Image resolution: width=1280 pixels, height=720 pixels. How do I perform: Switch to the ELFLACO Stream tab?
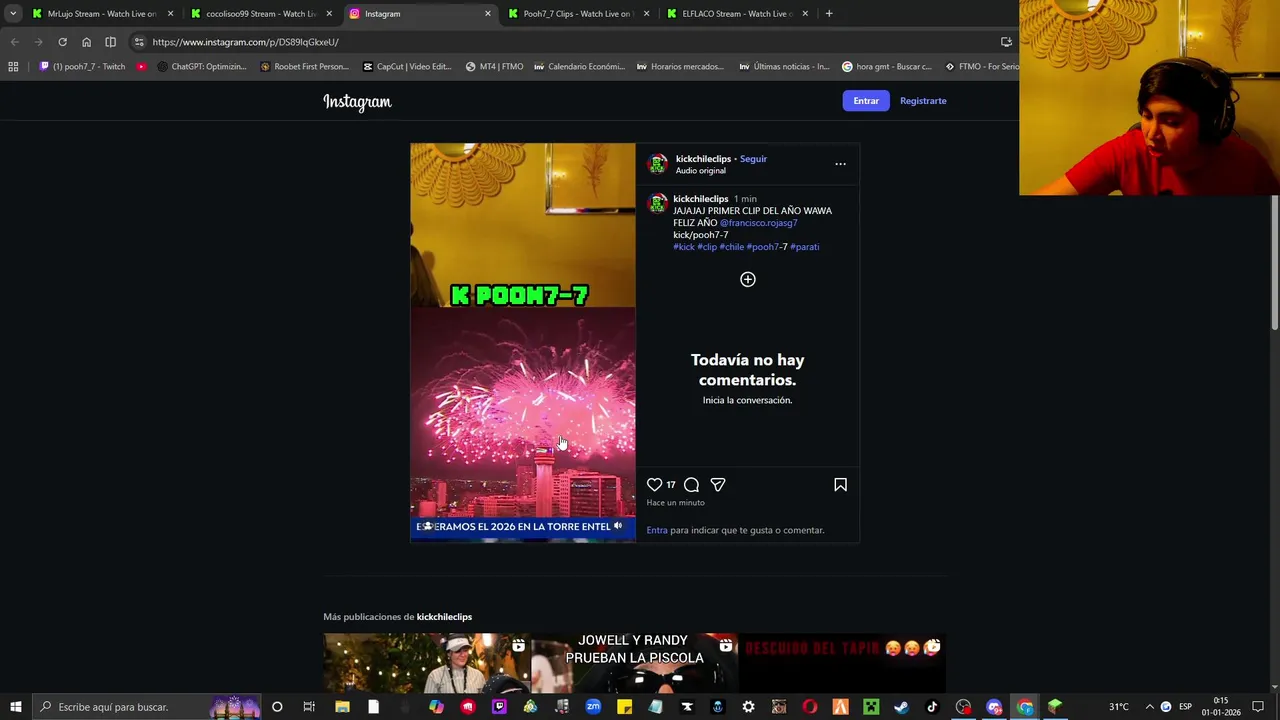coord(737,14)
